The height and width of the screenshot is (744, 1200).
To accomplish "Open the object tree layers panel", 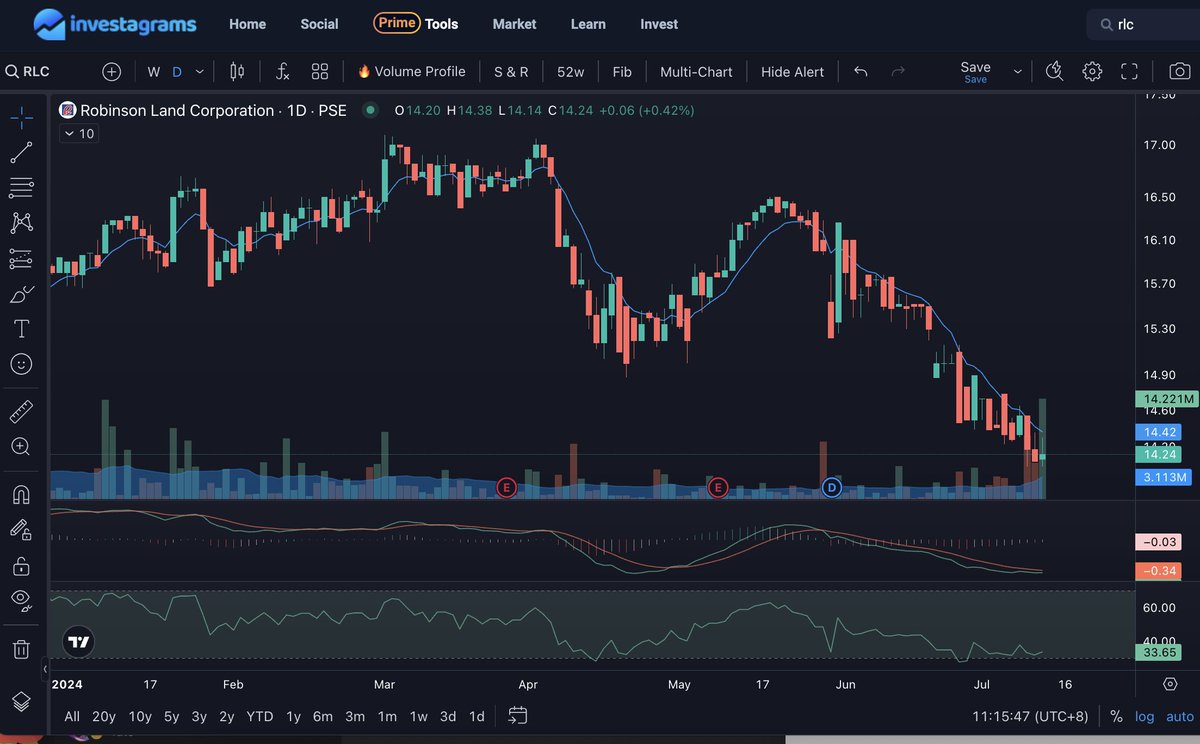I will [x=21, y=701].
